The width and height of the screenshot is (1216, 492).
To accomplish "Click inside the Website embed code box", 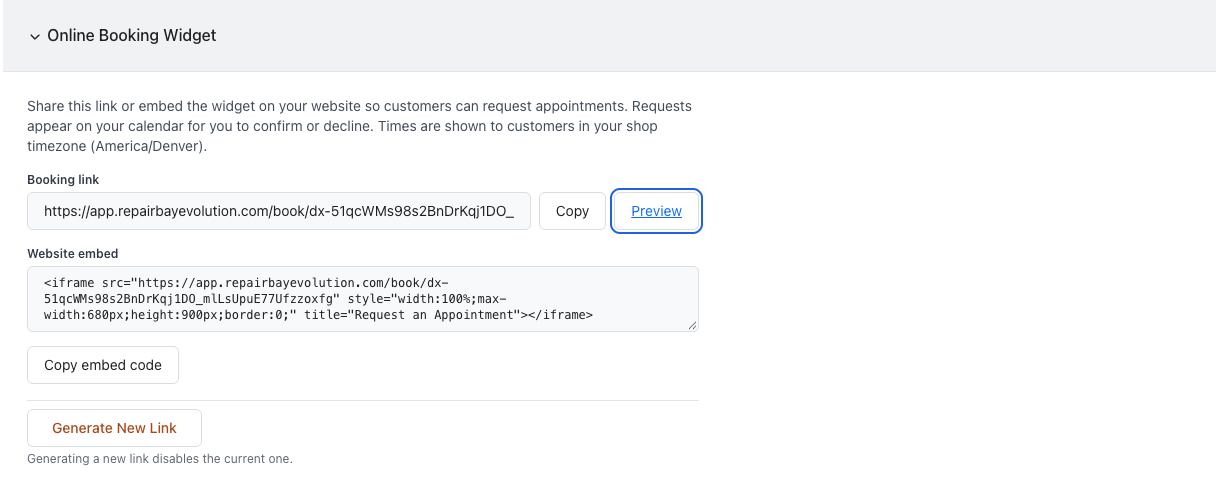I will coord(363,298).
